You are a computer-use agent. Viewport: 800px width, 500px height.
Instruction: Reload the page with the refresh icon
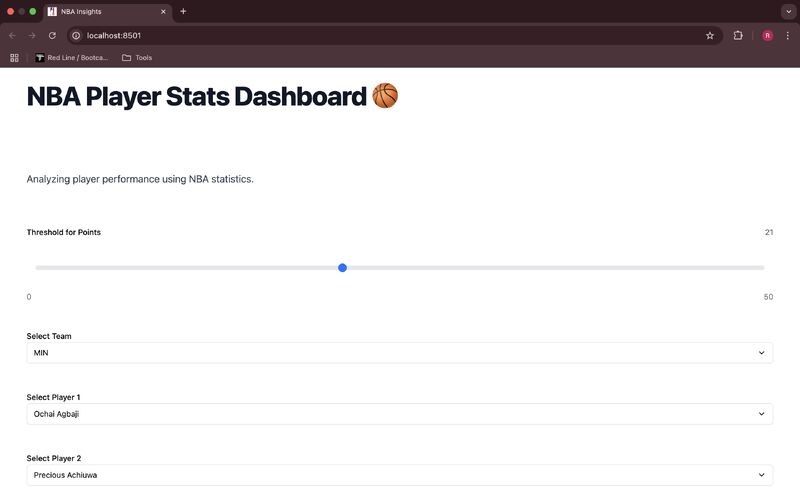coord(52,36)
